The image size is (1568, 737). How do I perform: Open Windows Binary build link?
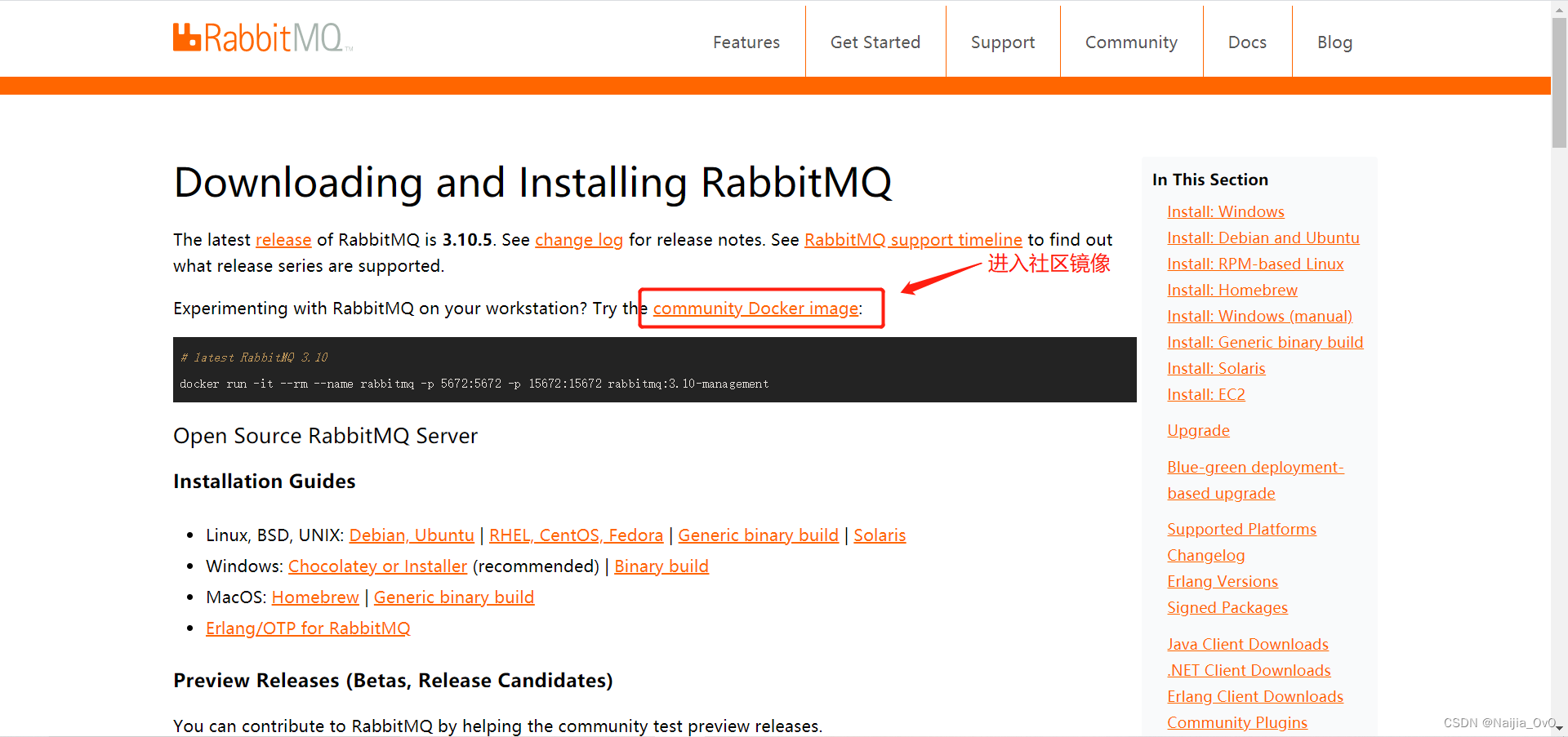[661, 566]
